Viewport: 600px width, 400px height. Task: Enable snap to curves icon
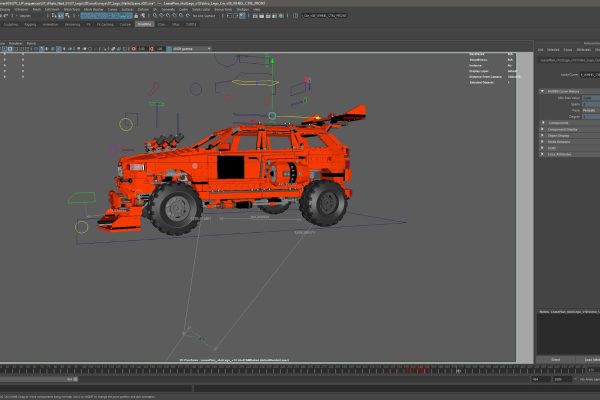pyautogui.click(x=161, y=16)
